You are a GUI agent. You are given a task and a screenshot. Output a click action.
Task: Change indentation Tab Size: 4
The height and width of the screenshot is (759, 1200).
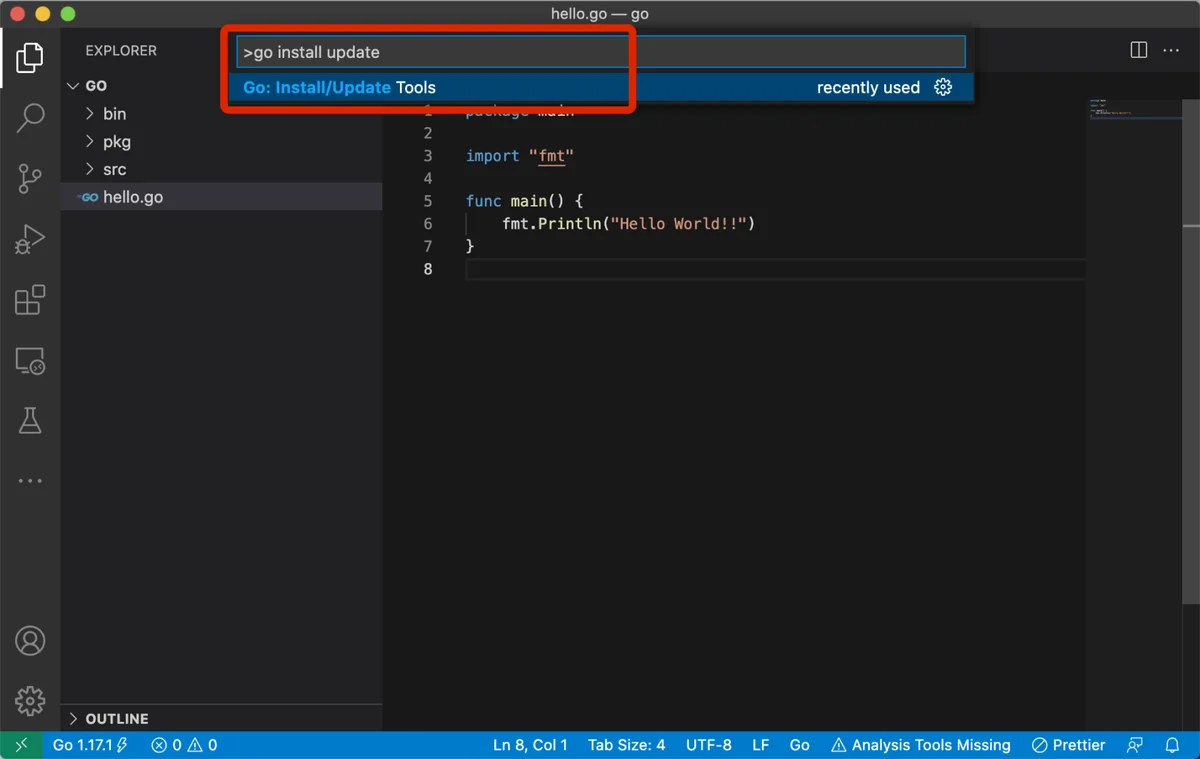[x=626, y=745]
